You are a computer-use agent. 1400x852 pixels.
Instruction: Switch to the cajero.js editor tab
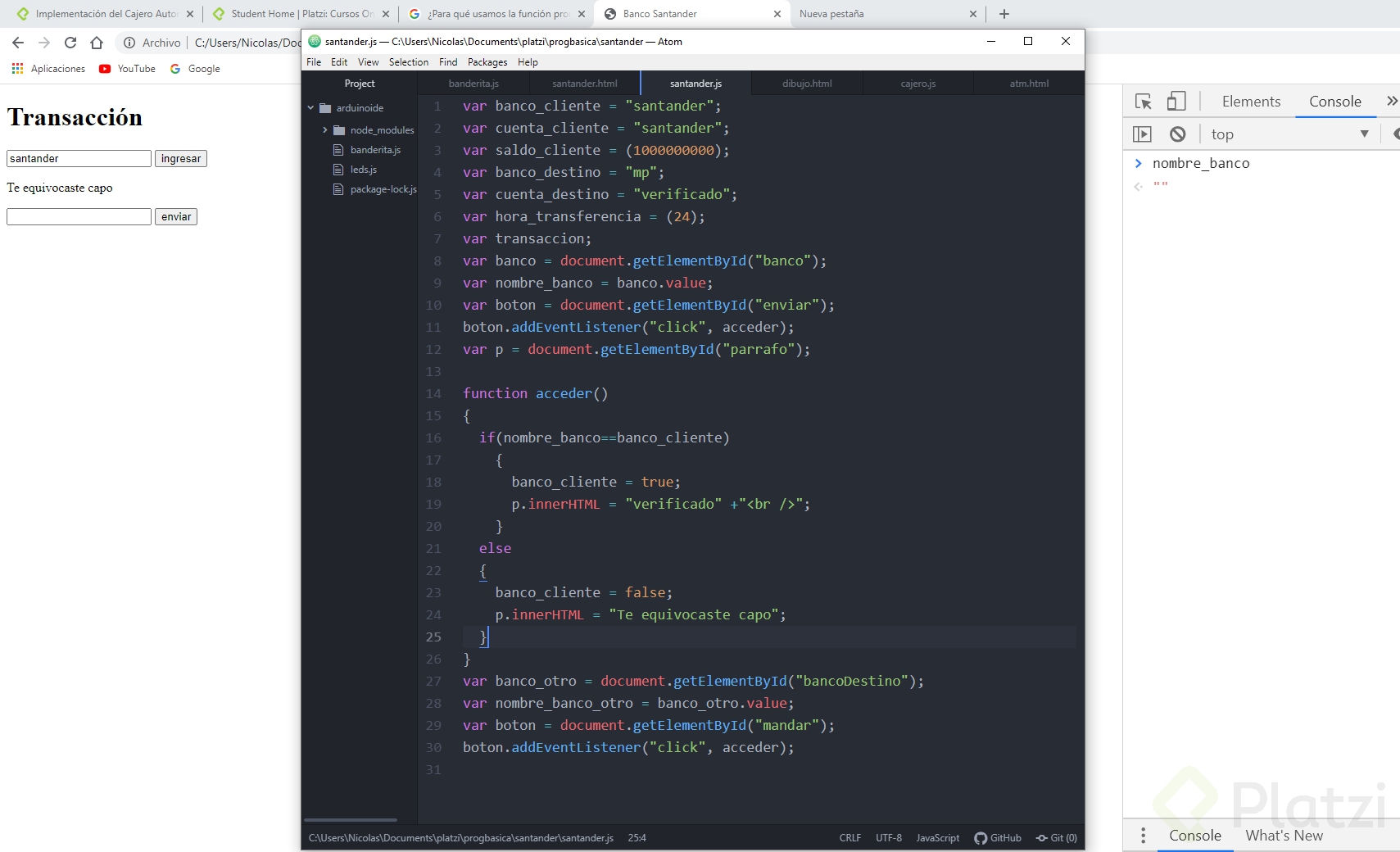pyautogui.click(x=918, y=84)
